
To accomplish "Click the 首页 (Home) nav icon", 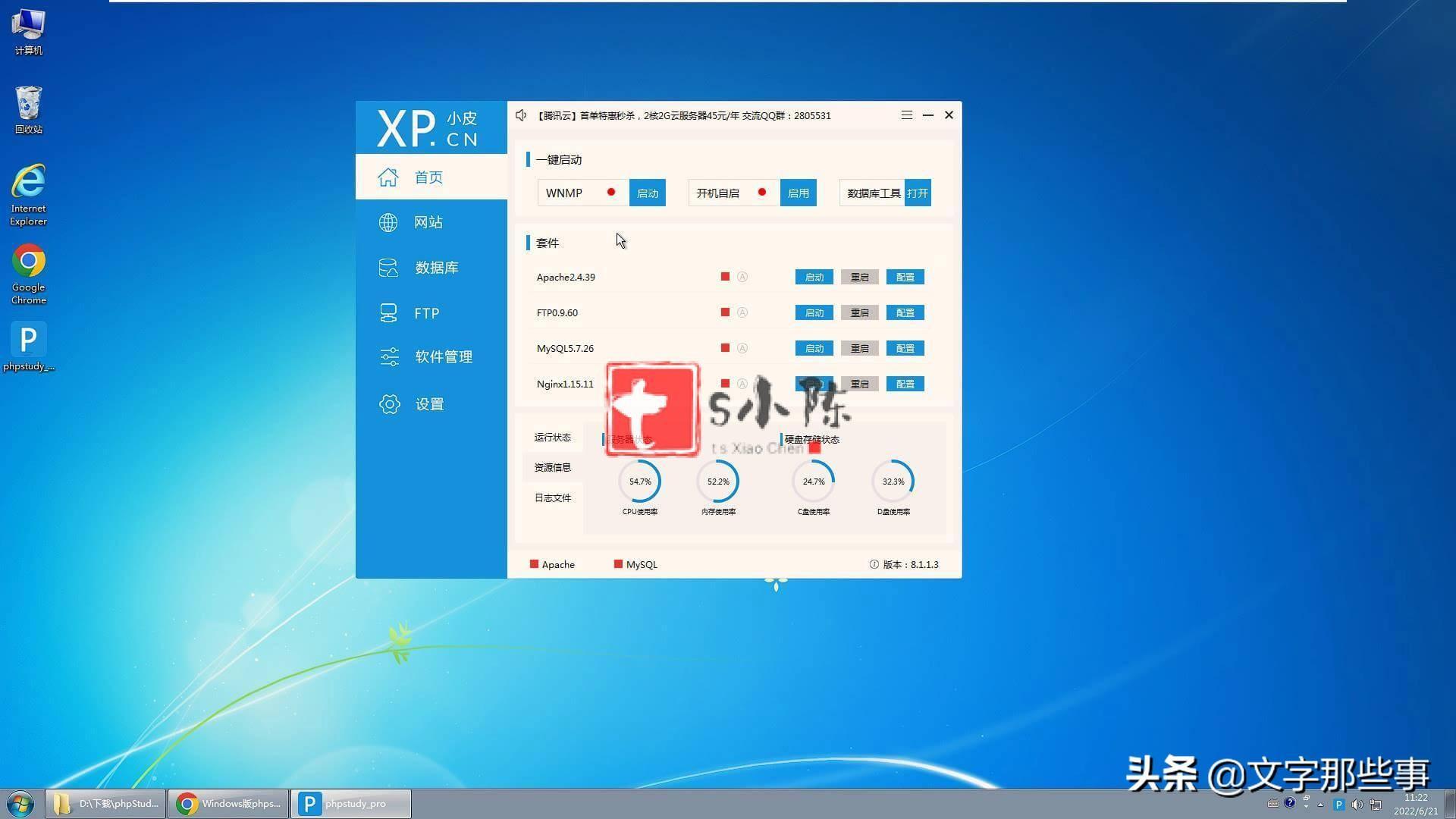I will point(388,177).
